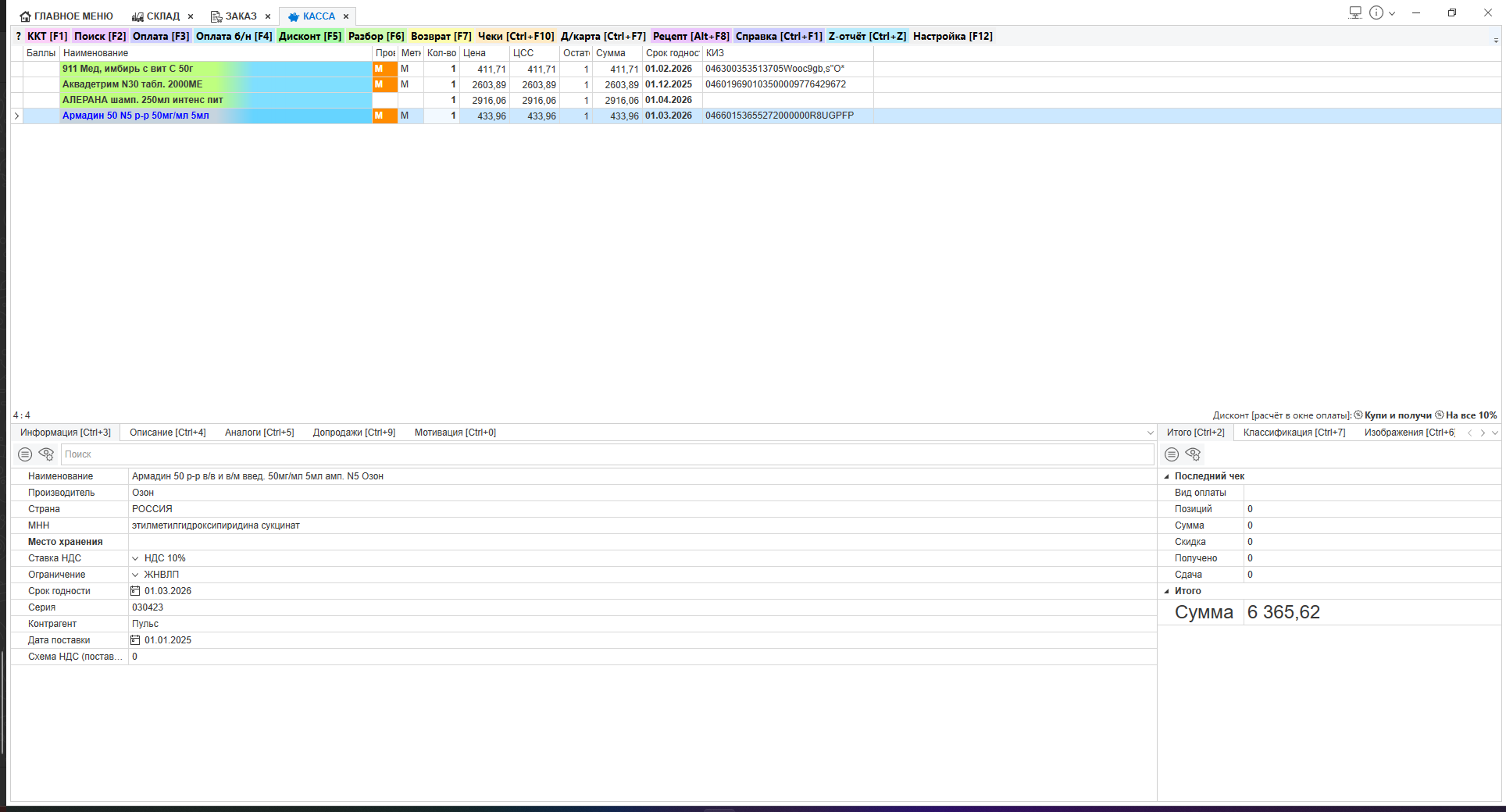Open the toolbar overflow arrow at far right
This screenshot has height=812, width=1506.
tap(1496, 39)
